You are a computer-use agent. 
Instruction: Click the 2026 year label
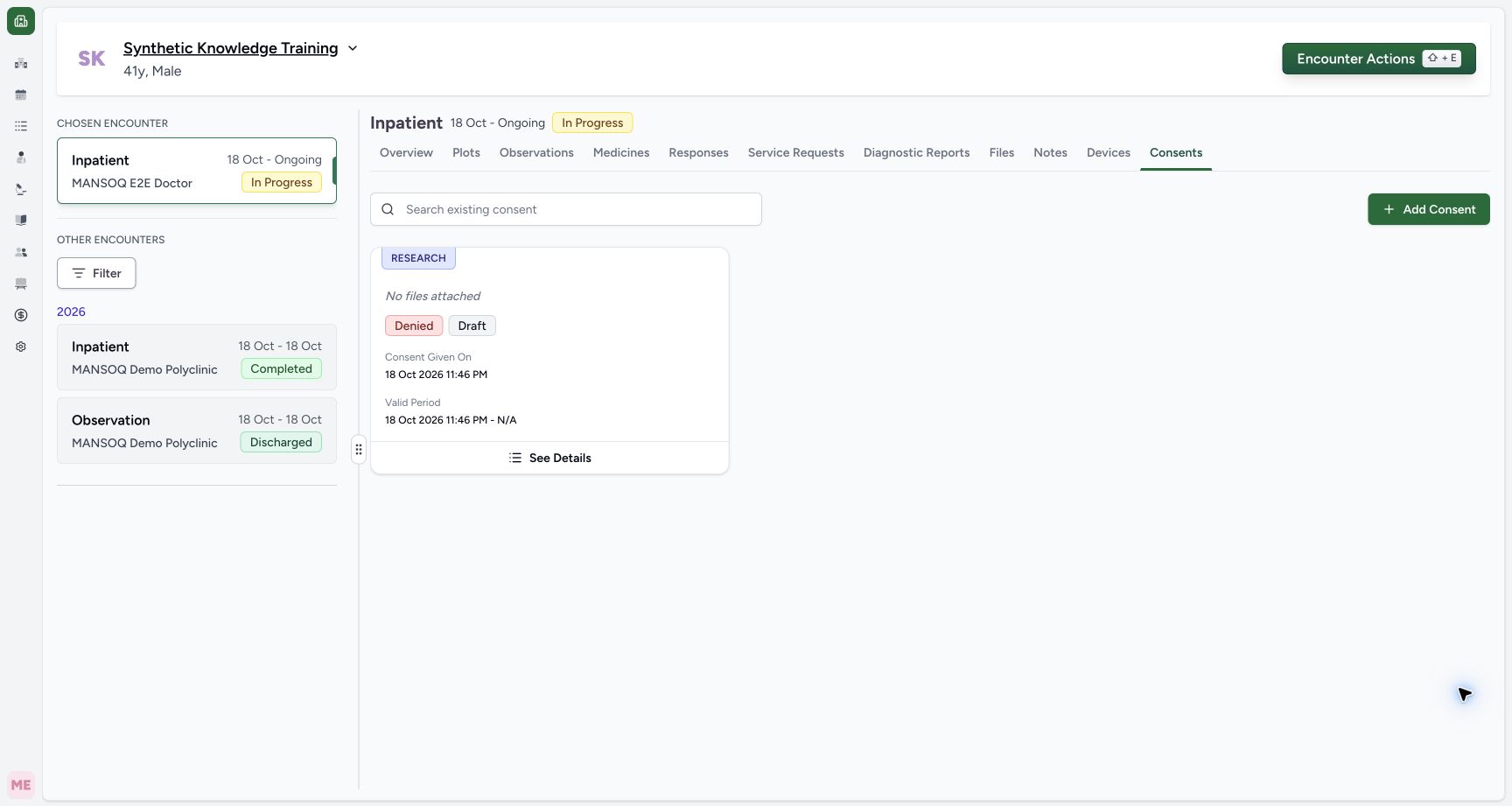click(71, 312)
